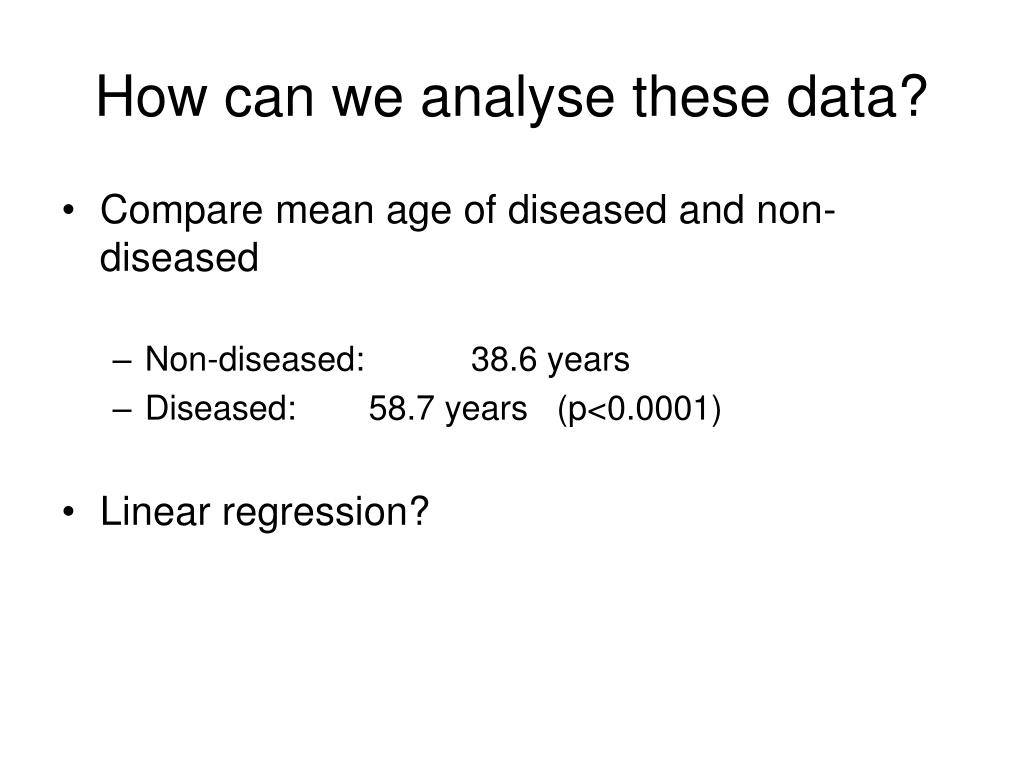The image size is (1024, 768).
Task: Click the word 'data?' in the title
Action: (857, 97)
